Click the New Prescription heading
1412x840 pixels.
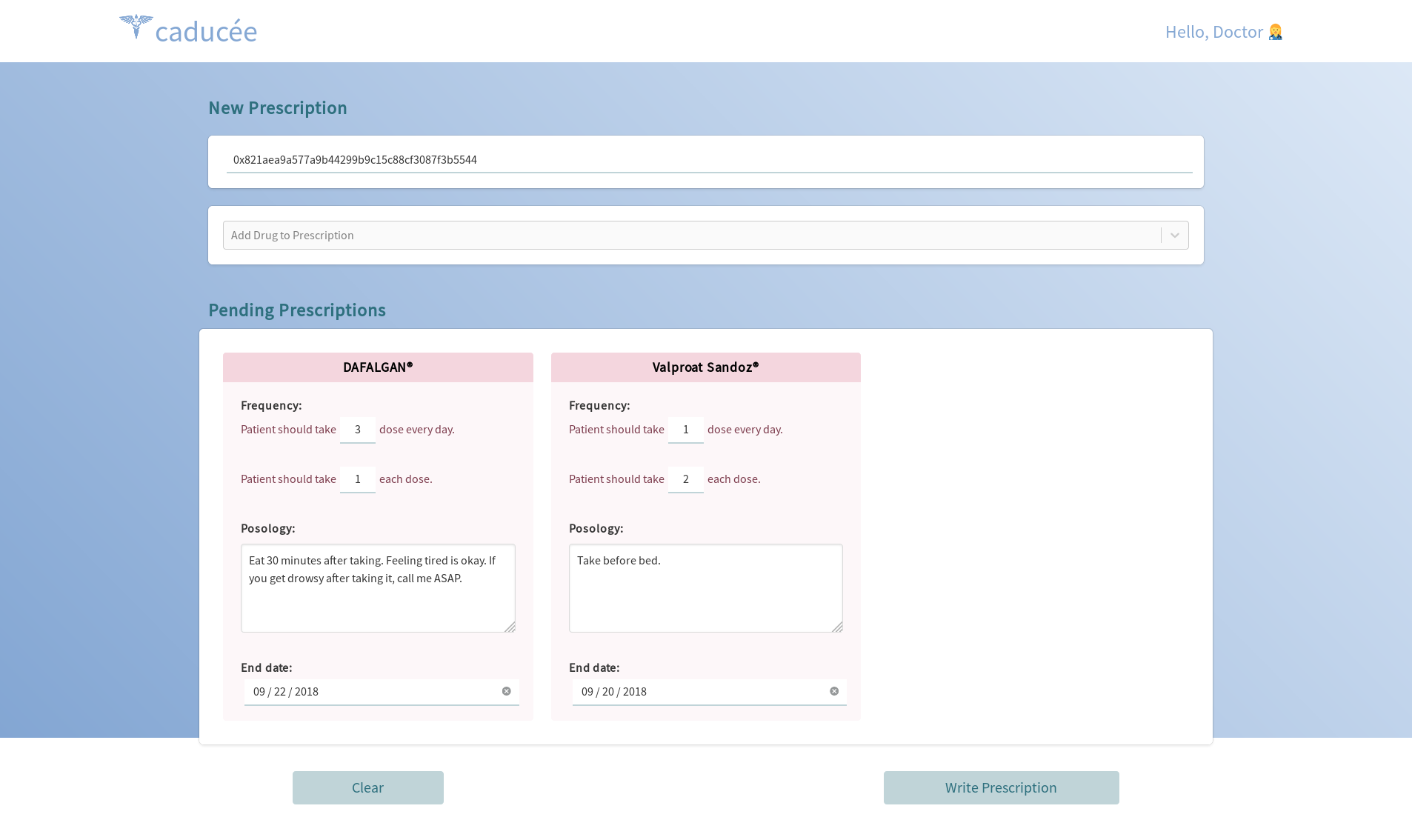click(278, 108)
